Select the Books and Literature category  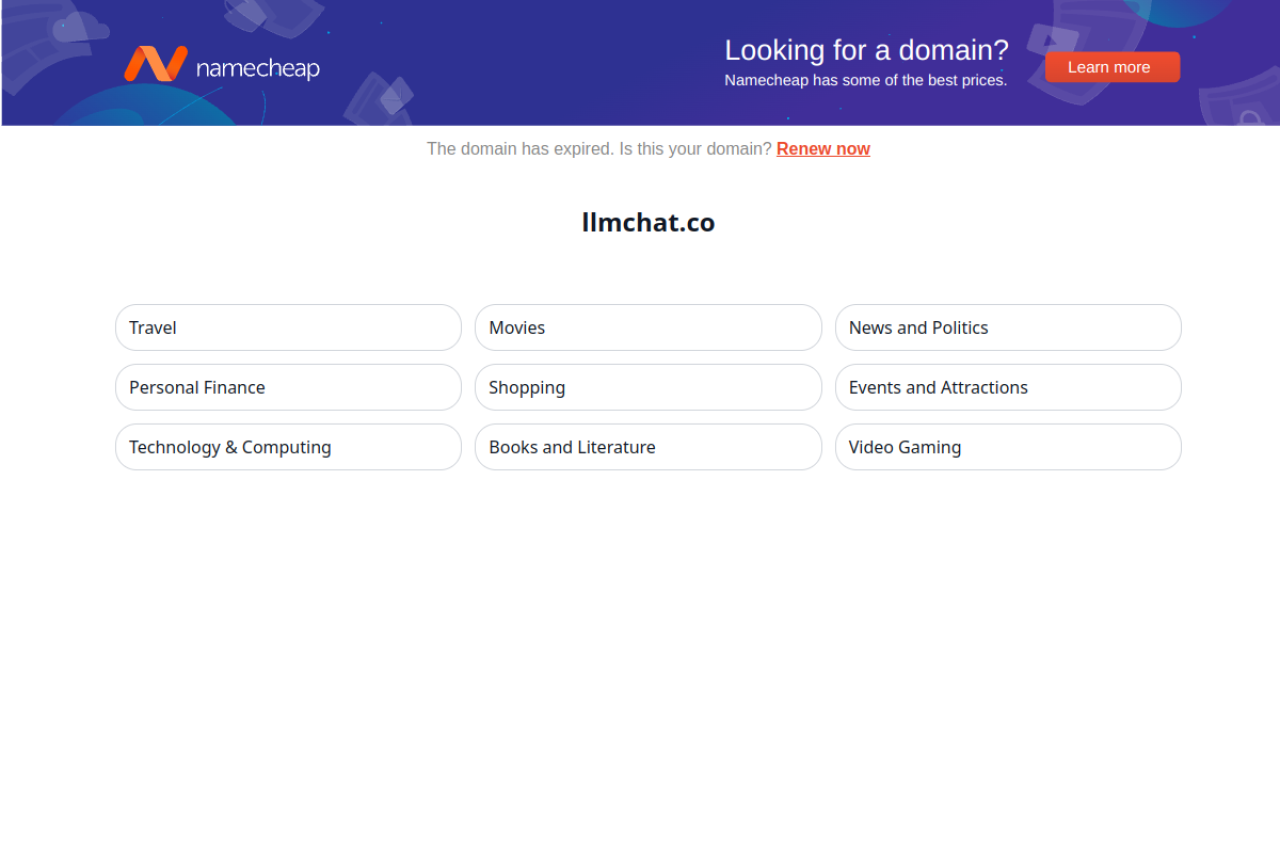pyautogui.click(x=648, y=447)
